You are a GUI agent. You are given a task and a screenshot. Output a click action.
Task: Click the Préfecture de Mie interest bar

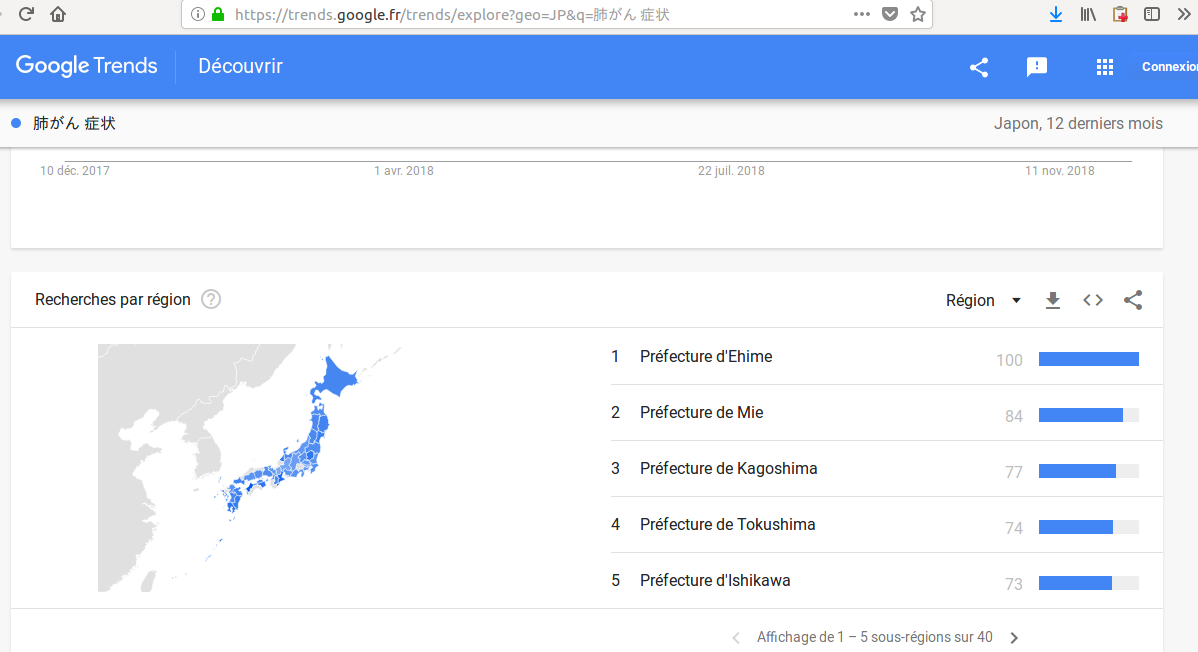click(1088, 415)
